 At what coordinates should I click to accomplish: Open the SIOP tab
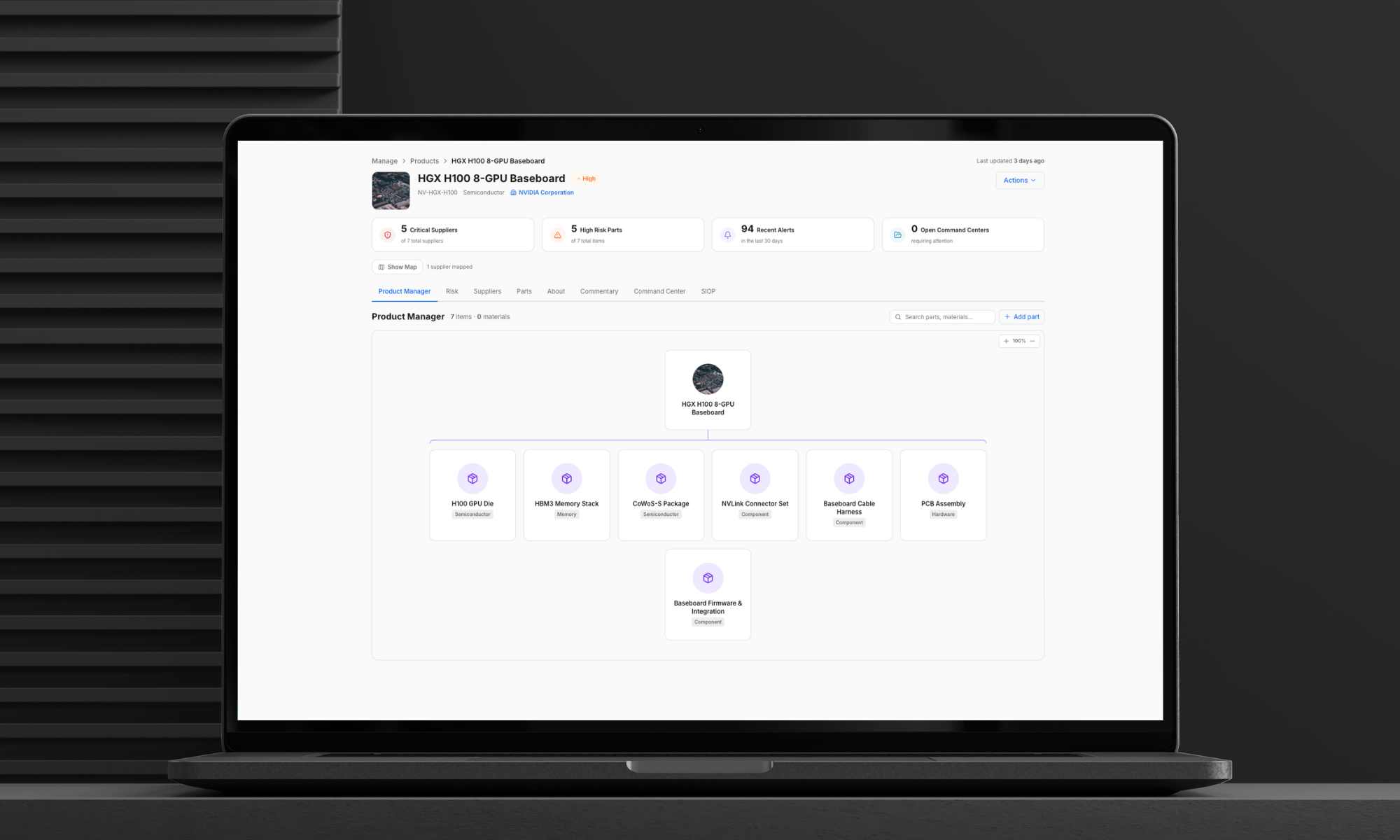tap(708, 291)
